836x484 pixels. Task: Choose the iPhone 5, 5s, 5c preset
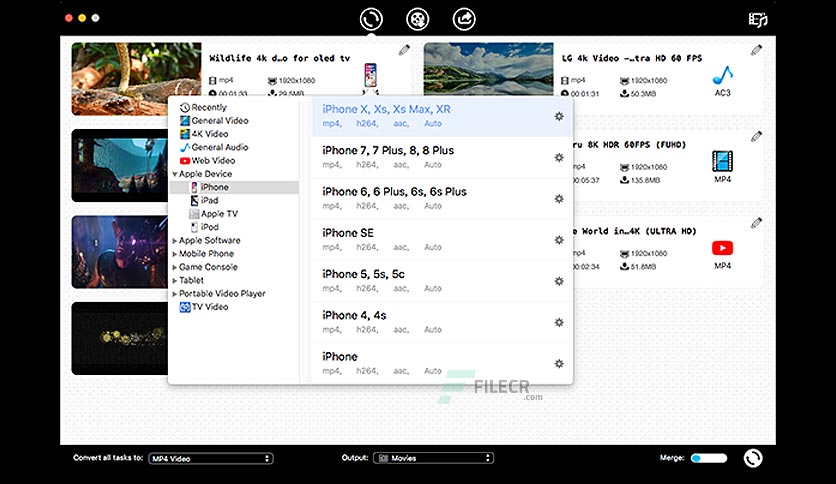(x=442, y=281)
